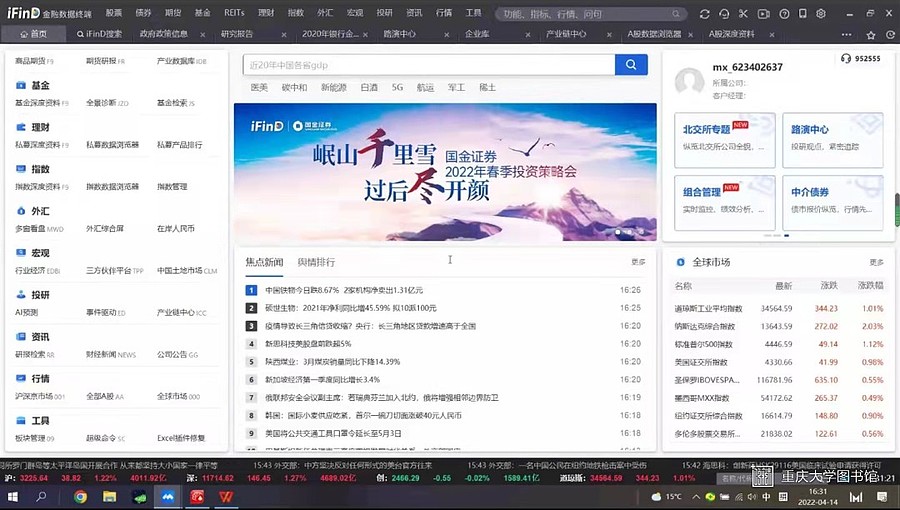The image size is (900, 510).
Task: Open the 股票 menu
Action: pyautogui.click(x=113, y=13)
